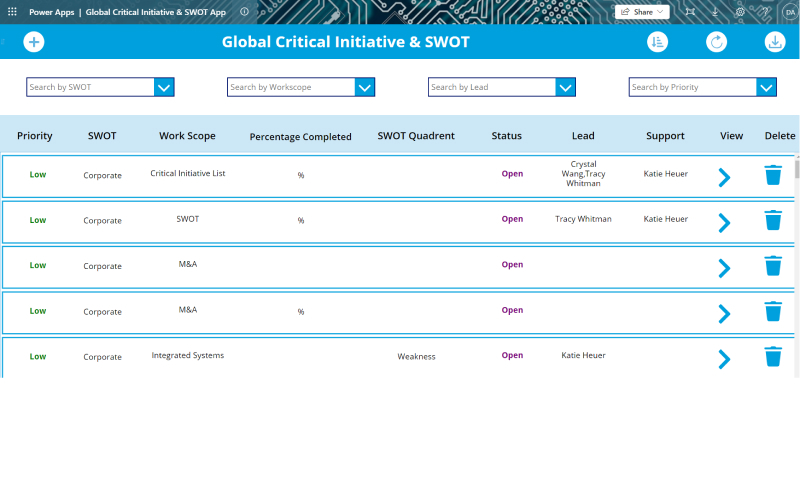View the Integrated Systems row details

[x=724, y=359]
